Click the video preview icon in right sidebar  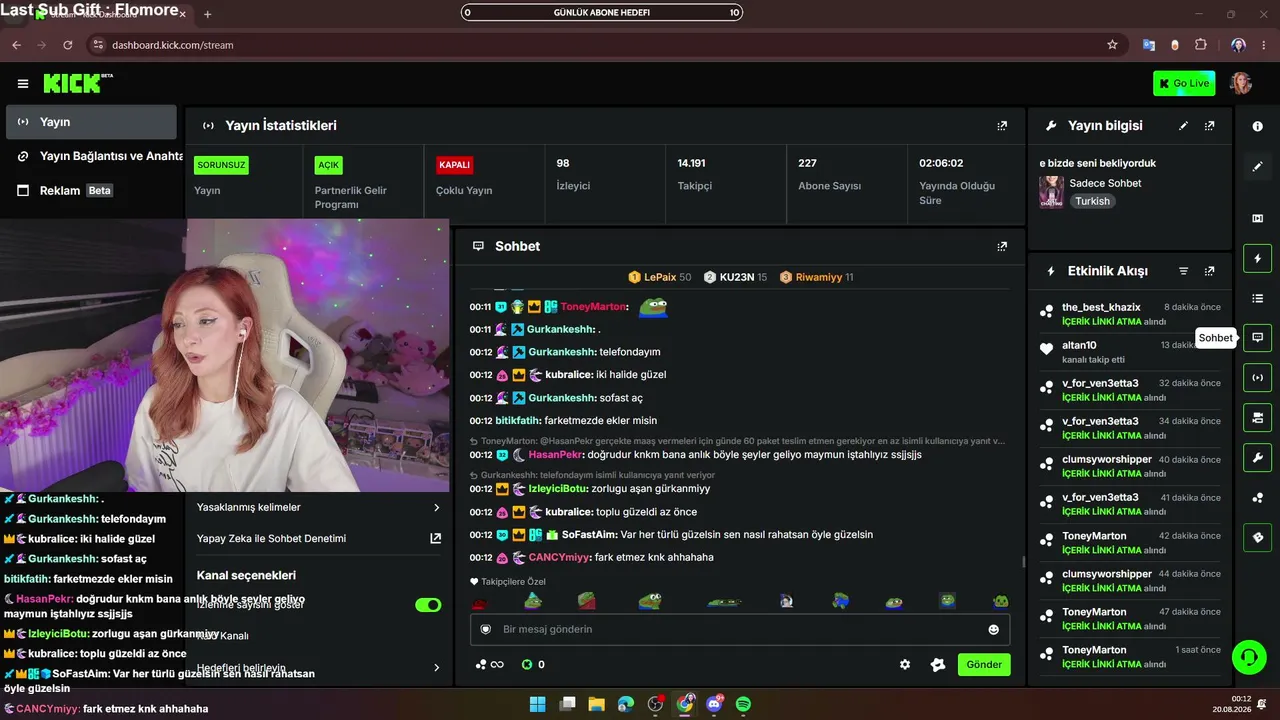pos(1258,218)
